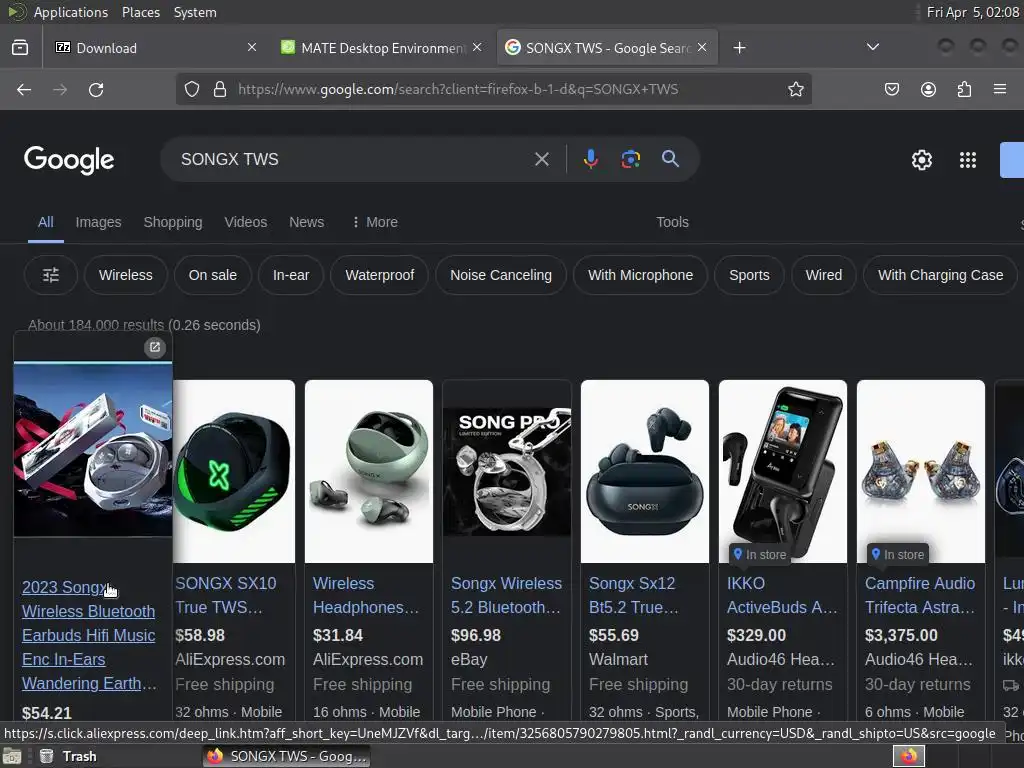Open 2023 Songx Wireless Bluetooth Earbuds link

pos(89,635)
